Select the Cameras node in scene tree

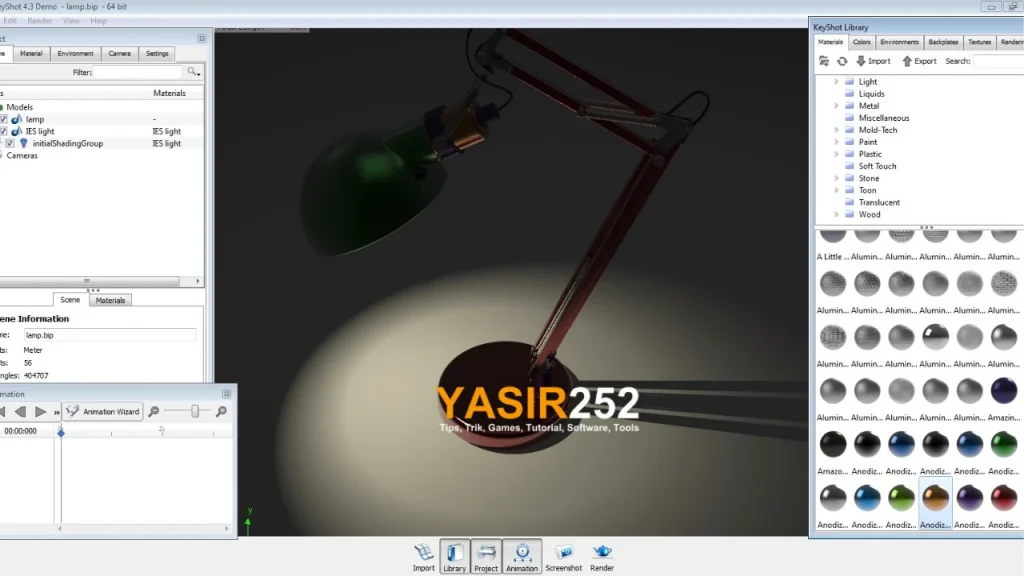(22, 155)
